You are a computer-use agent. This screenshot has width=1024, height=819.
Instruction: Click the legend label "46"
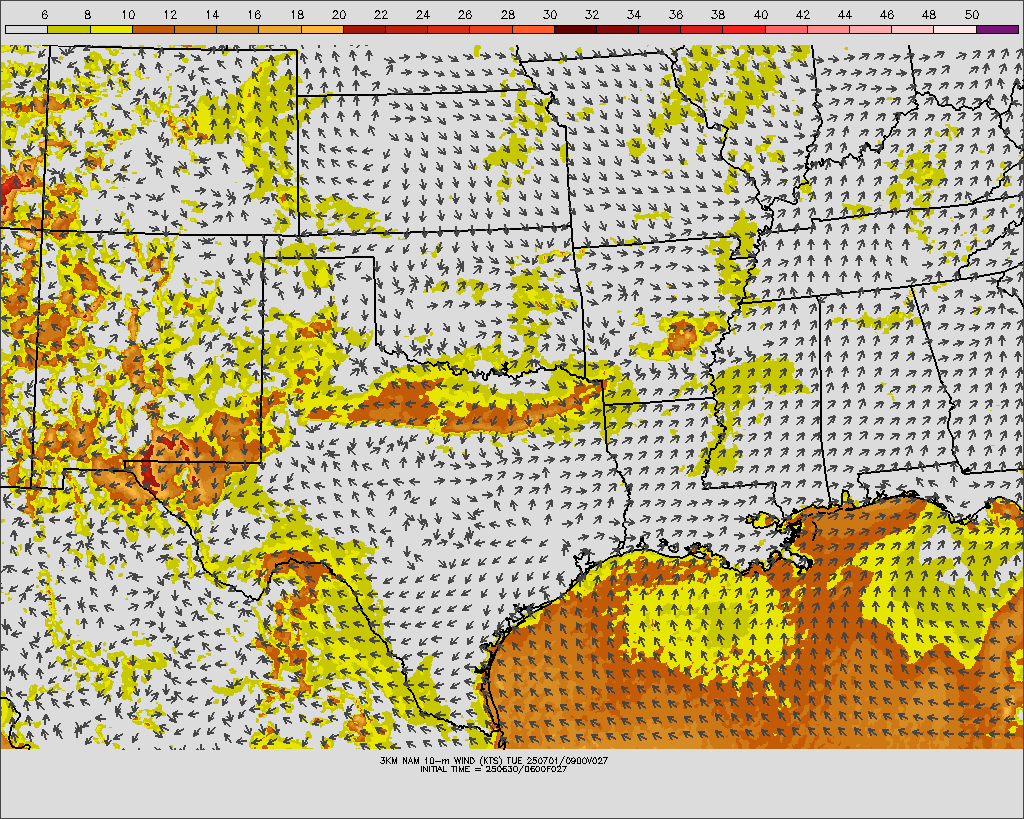(x=886, y=14)
